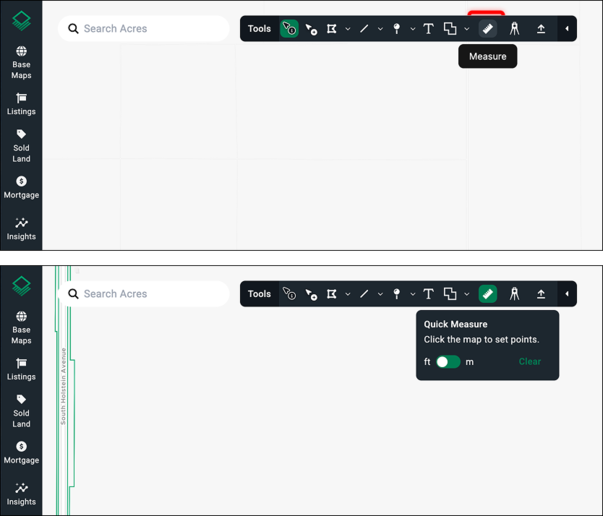This screenshot has width=603, height=516.
Task: Select the Text tool in Quick Measure view
Action: [428, 294]
